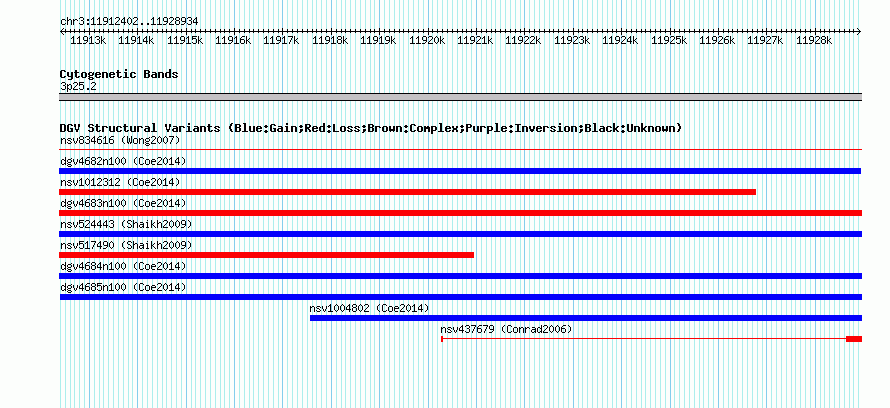Click the 11924k ruler tick label
This screenshot has width=890, height=408.
(x=620, y=40)
